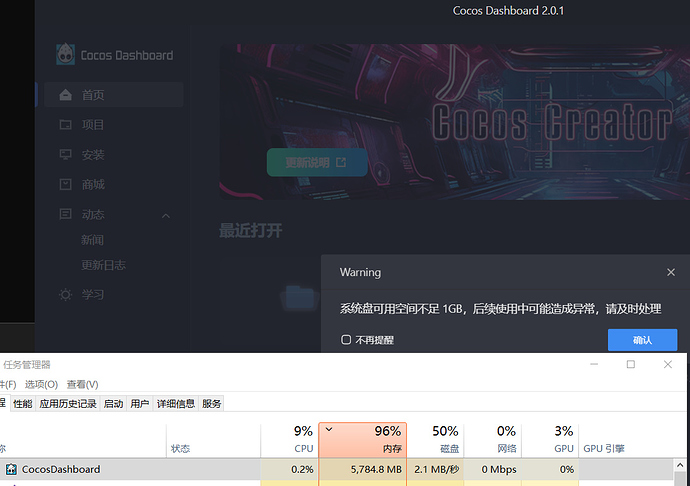Sort processes by 磁盘 disk column
Screen dimensions: 690x486
click(435, 441)
